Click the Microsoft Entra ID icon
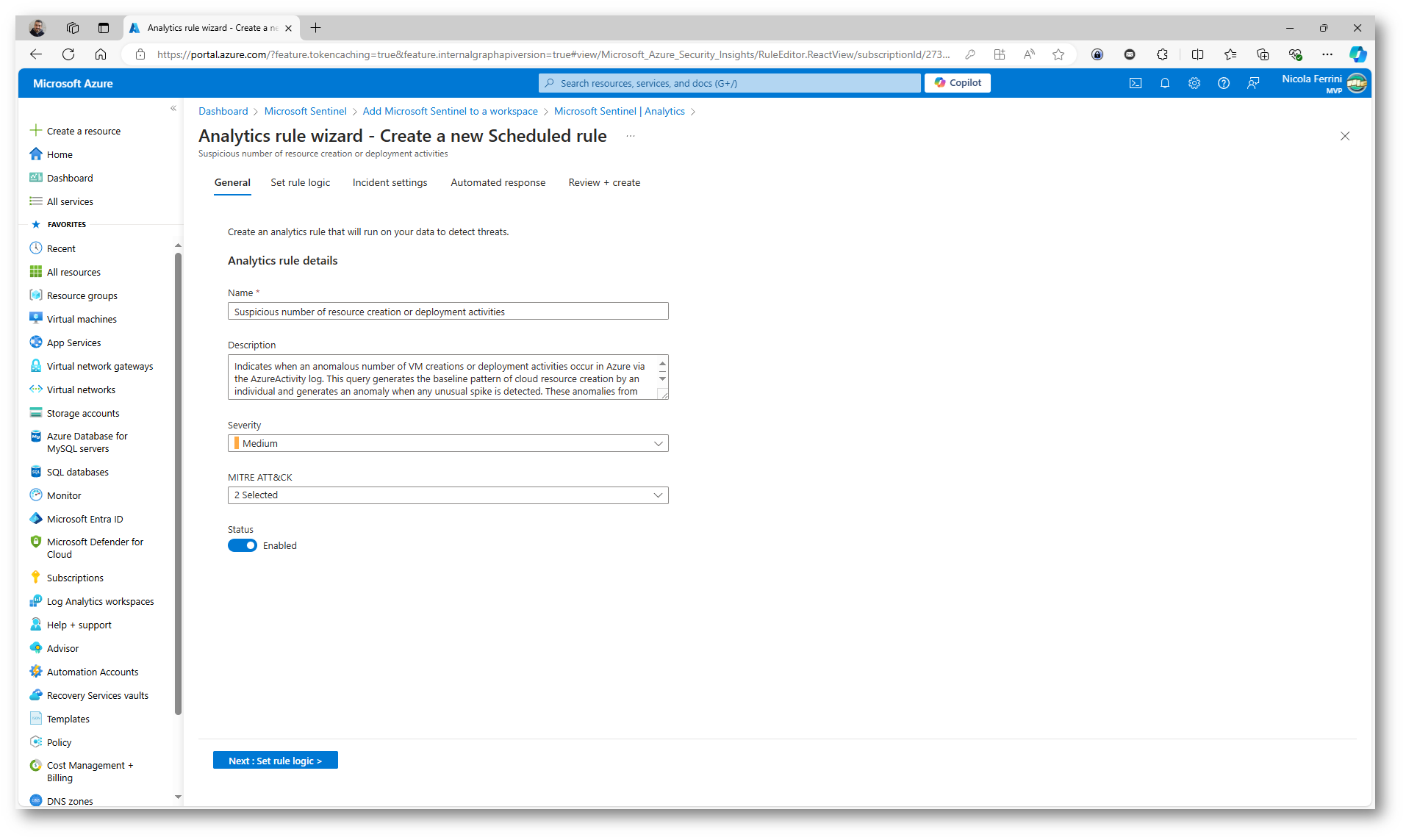This screenshot has width=1406, height=840. point(35,518)
